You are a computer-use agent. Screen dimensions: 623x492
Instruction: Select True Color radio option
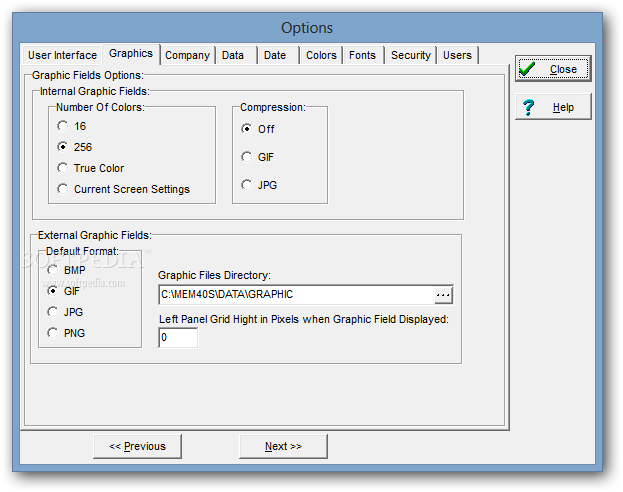91,168
